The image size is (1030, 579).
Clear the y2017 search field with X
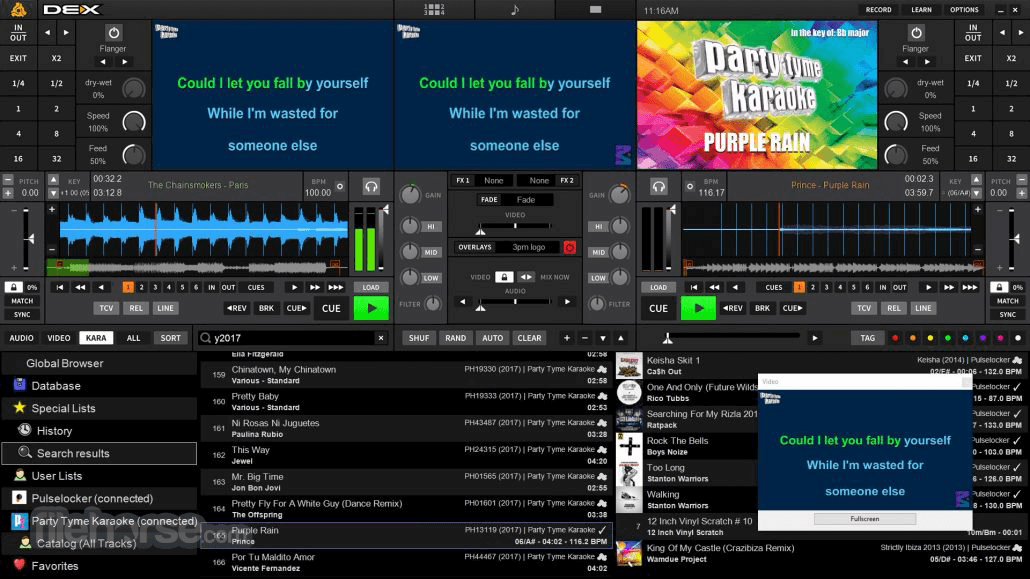[x=381, y=338]
